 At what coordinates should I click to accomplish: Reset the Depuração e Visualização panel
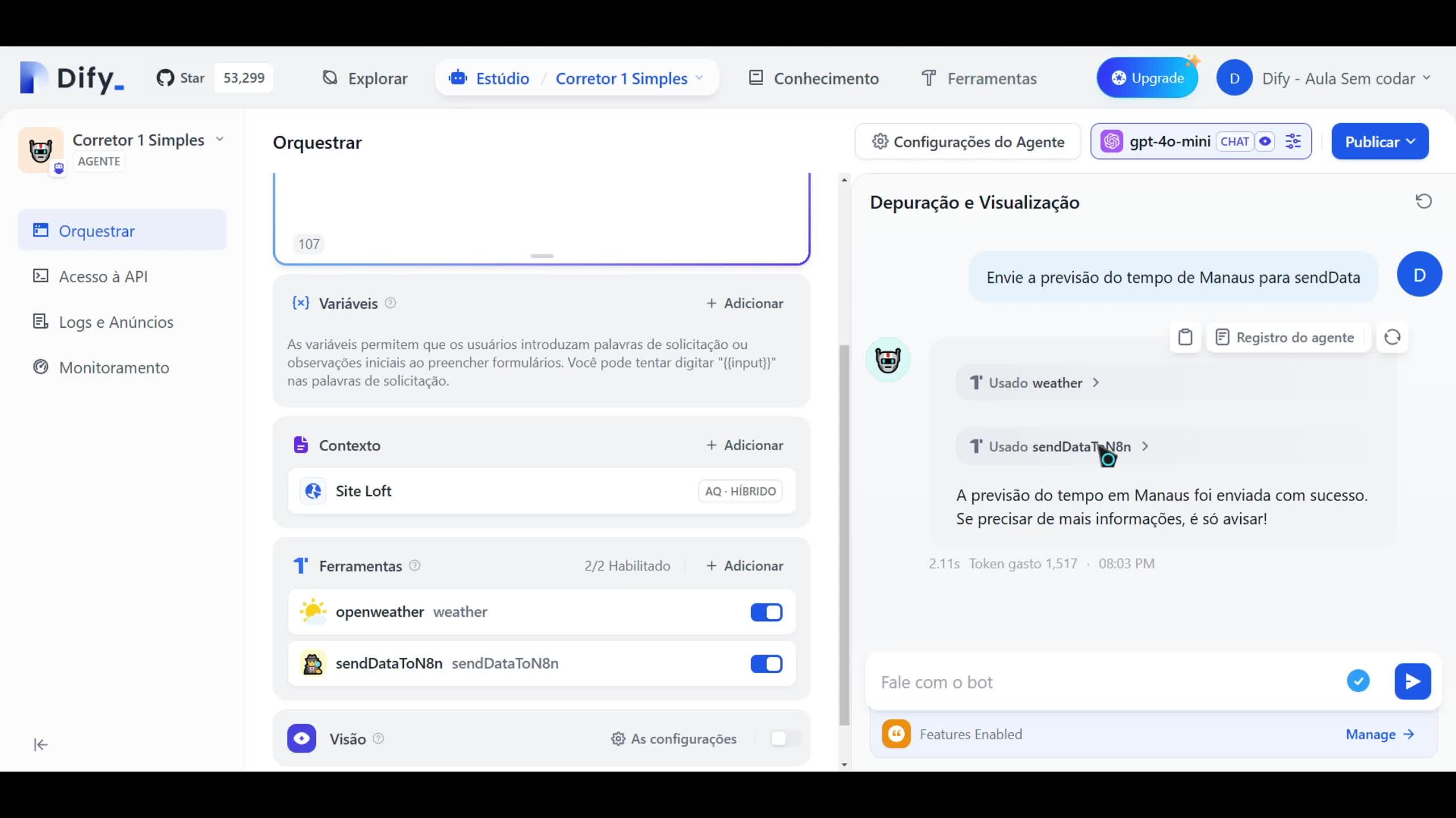click(1422, 202)
